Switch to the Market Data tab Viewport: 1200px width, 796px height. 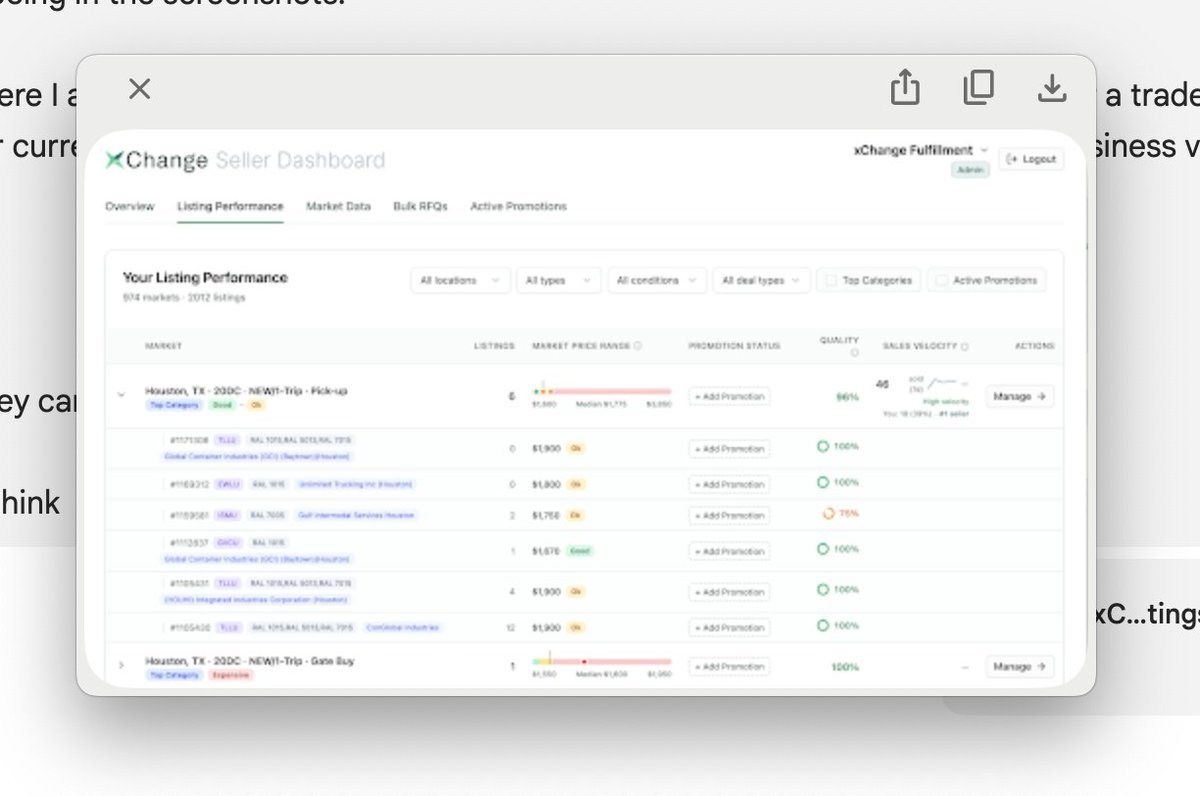[338, 206]
